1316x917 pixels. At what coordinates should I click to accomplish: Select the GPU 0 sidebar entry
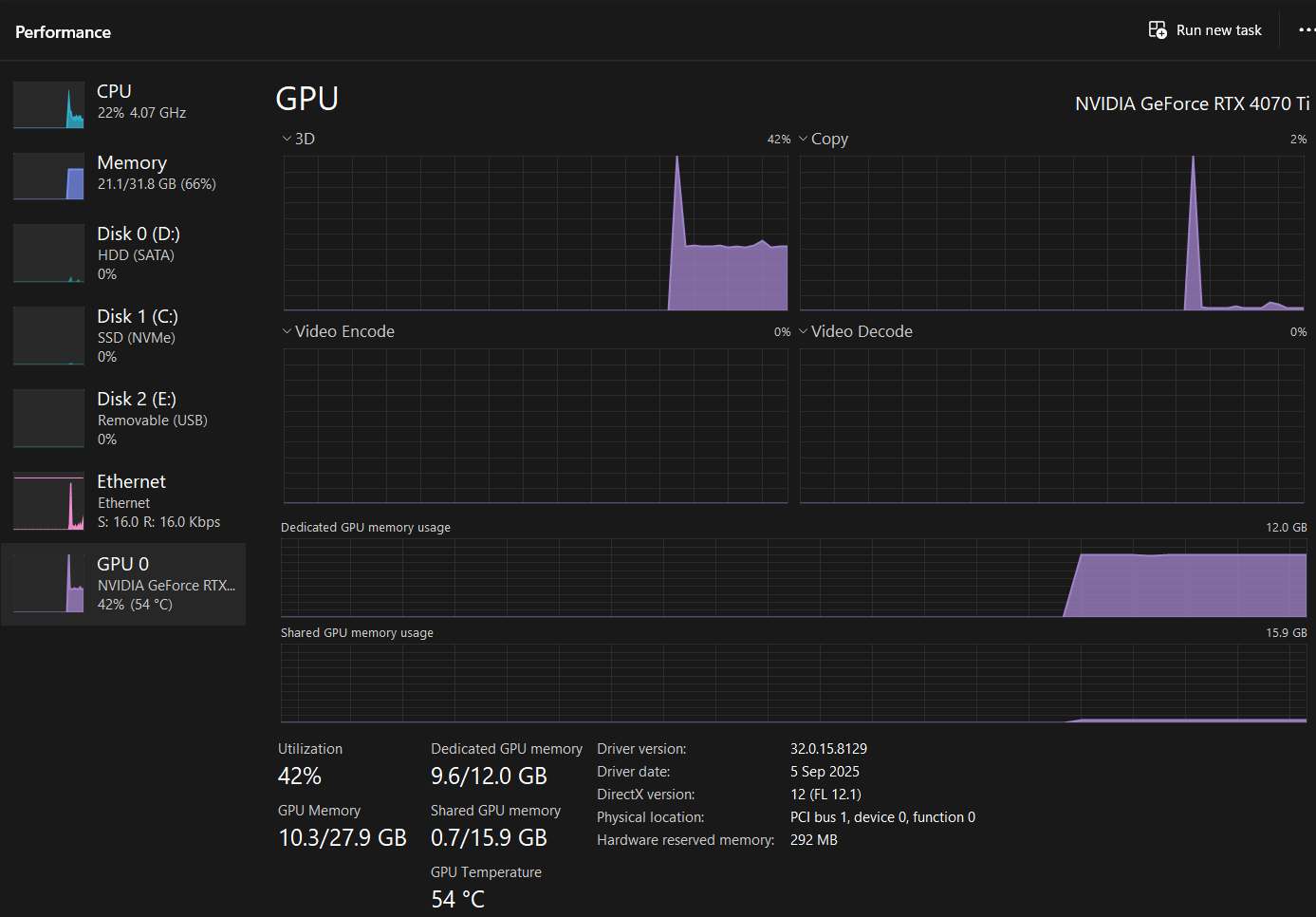[x=123, y=583]
